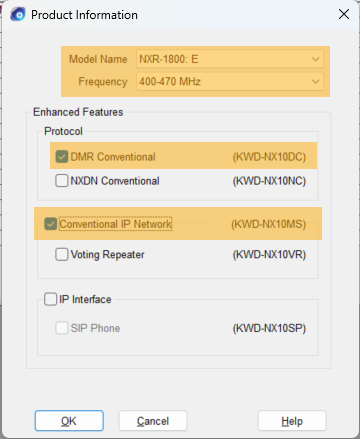Click the Frequency dropdown chevron
360x439 pixels.
[x=315, y=82]
